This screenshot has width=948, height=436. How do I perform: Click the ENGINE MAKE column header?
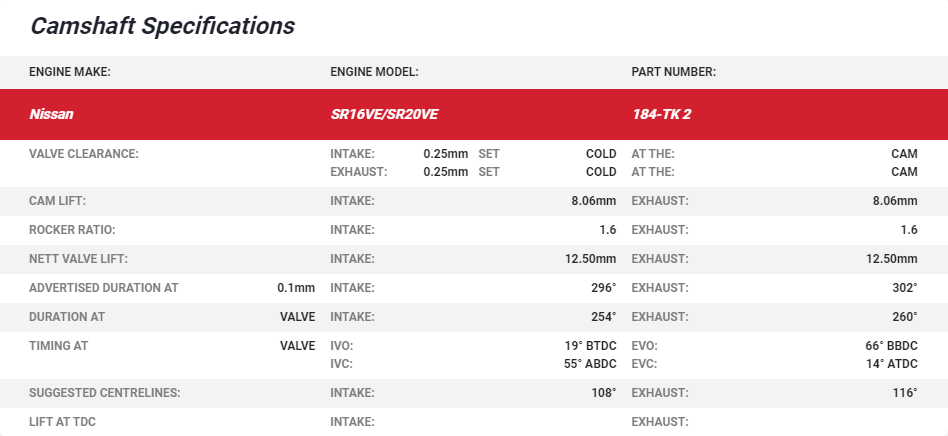point(69,72)
